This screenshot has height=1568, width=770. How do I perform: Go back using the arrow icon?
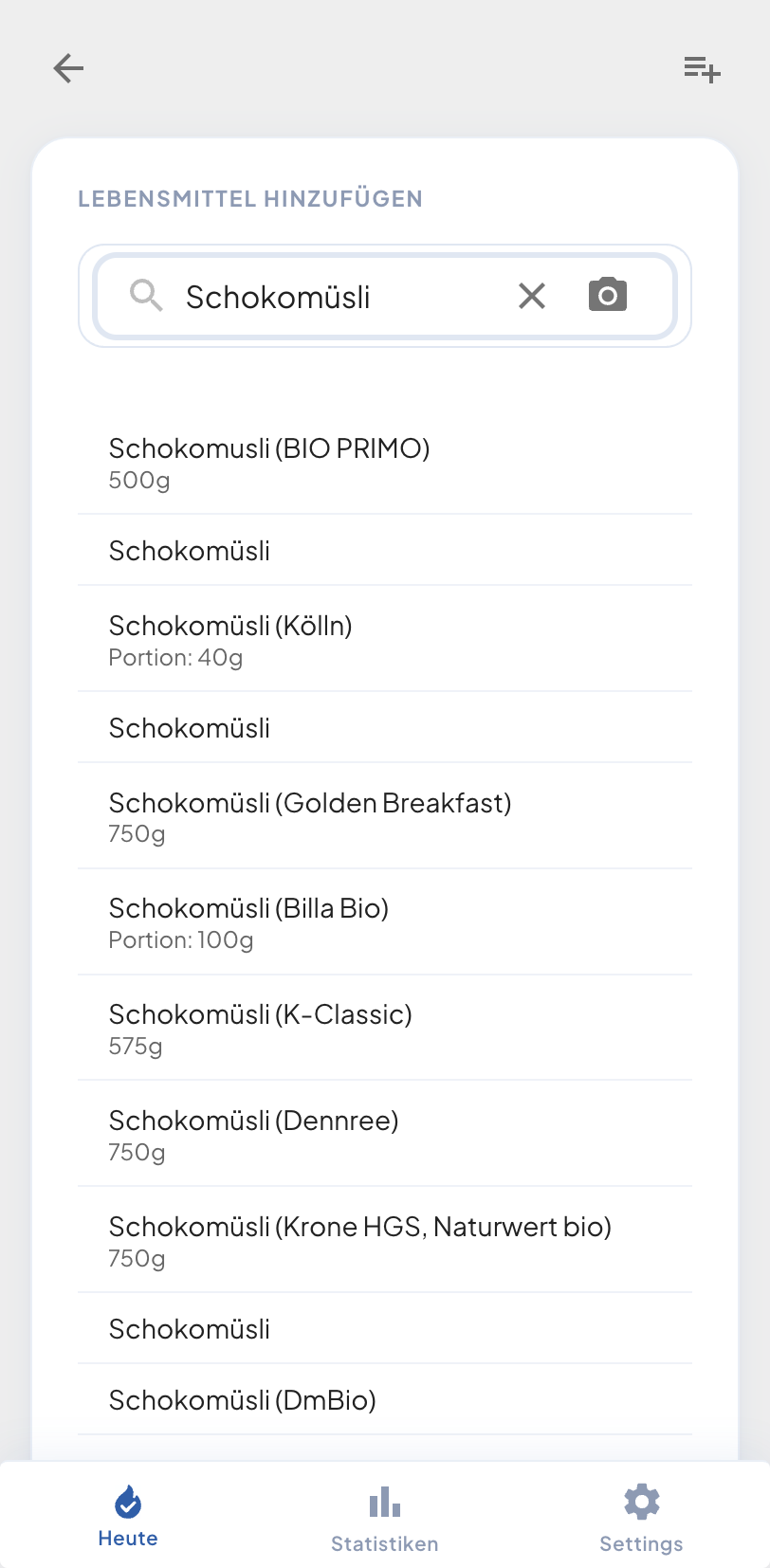[68, 68]
